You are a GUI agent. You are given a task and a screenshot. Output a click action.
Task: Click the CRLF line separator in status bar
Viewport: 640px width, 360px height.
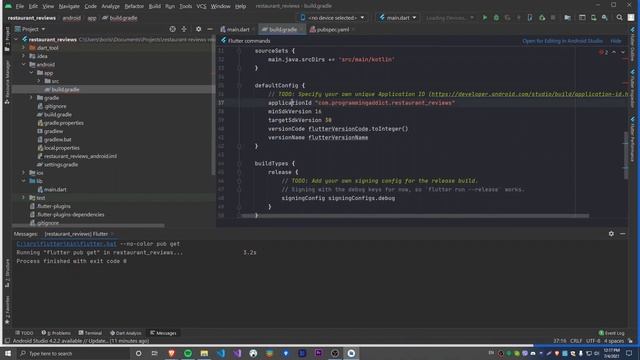point(576,341)
